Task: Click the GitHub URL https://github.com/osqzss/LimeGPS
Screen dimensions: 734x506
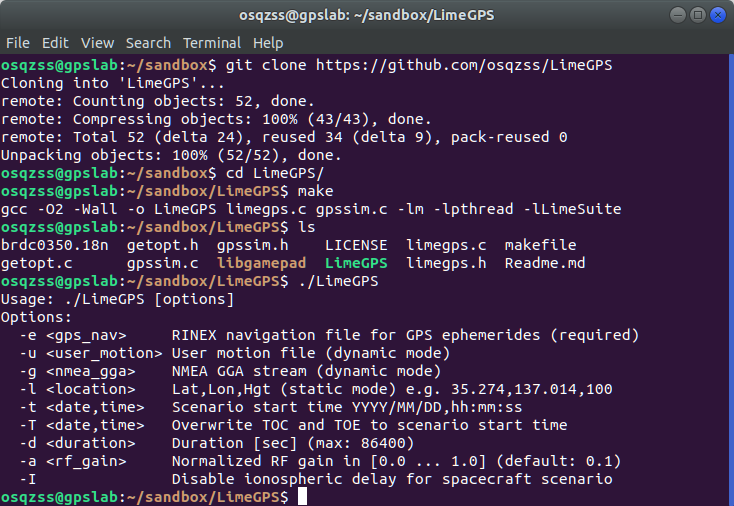Action: click(x=464, y=65)
